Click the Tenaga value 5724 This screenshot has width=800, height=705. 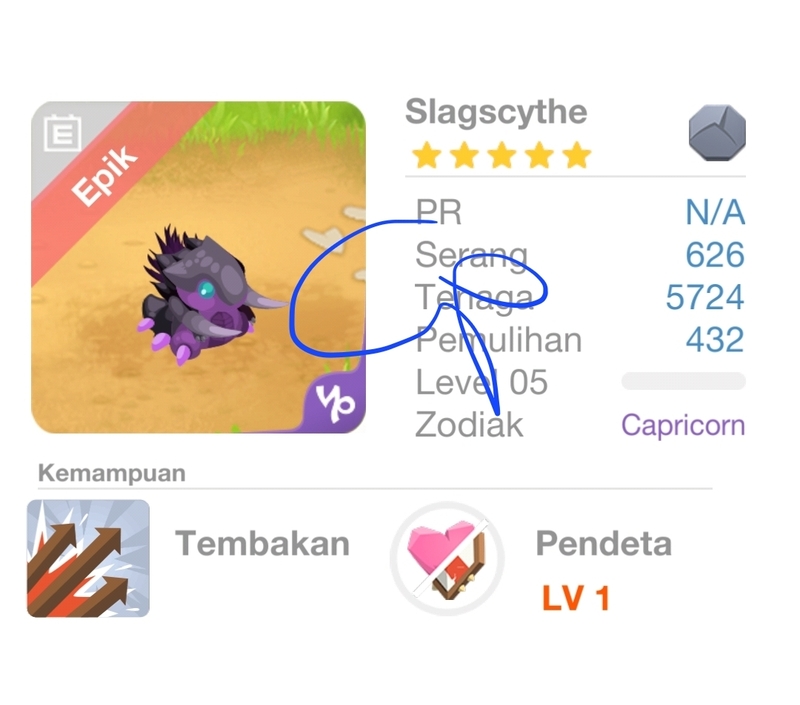click(705, 297)
